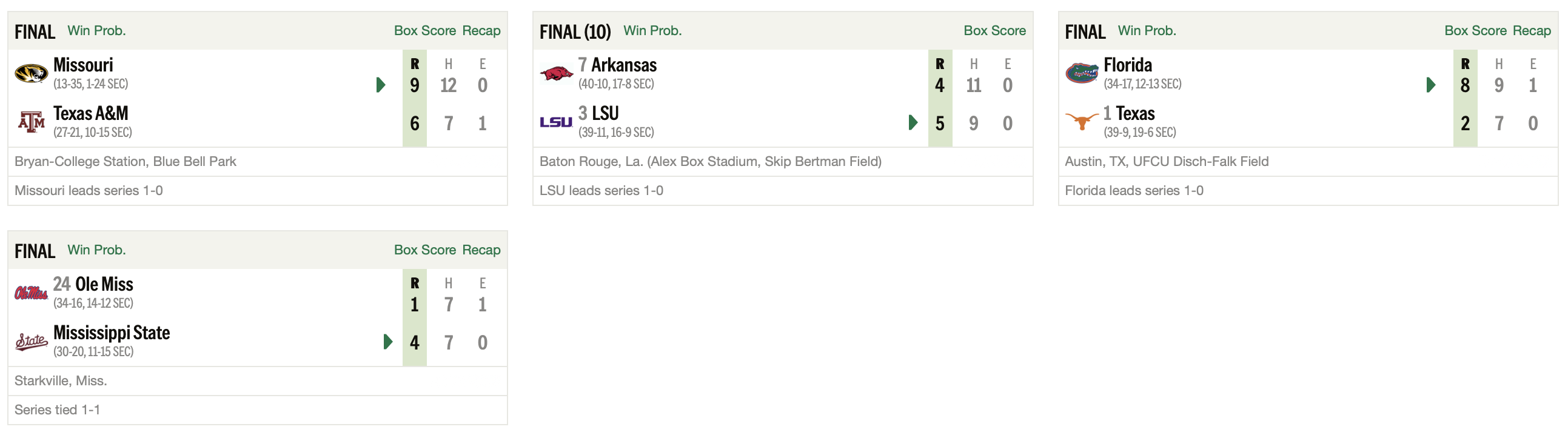Click the winner arrow beside LSU
Viewport: 1568px width, 441px height.
click(913, 122)
